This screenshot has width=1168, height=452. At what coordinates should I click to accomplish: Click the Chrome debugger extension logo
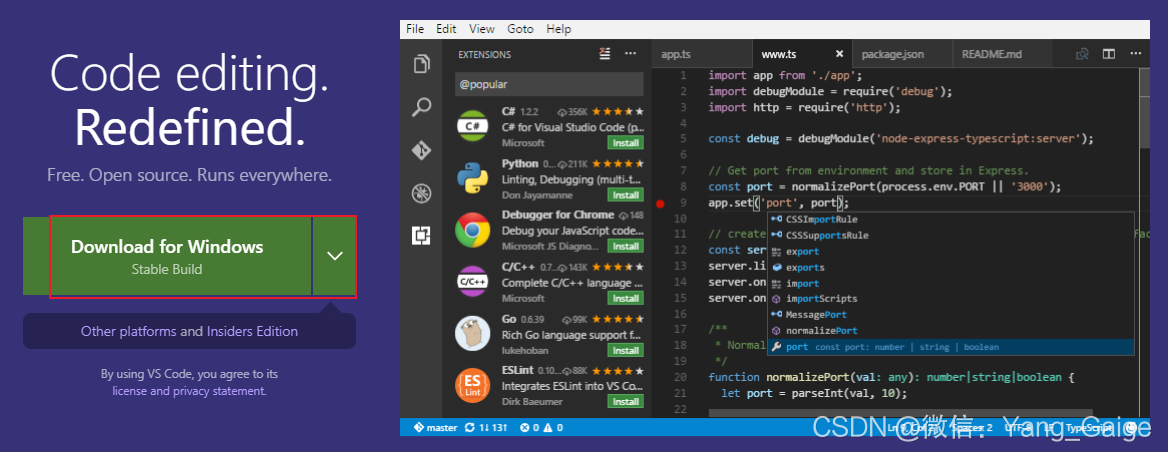click(473, 230)
